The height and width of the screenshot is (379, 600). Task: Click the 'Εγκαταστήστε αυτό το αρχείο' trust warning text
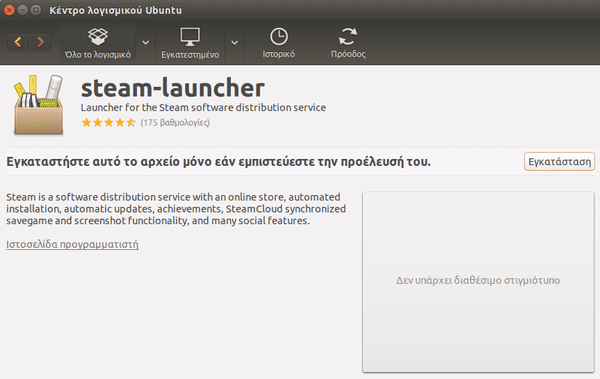[x=218, y=162]
